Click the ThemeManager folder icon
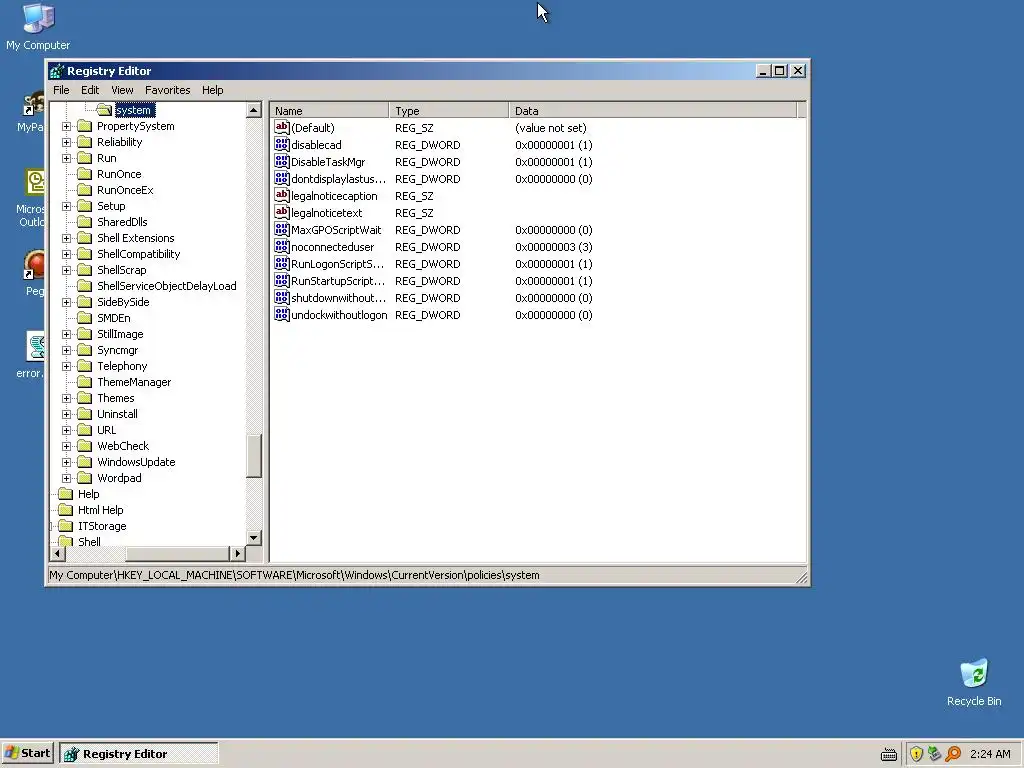This screenshot has height=768, width=1024. (85, 382)
